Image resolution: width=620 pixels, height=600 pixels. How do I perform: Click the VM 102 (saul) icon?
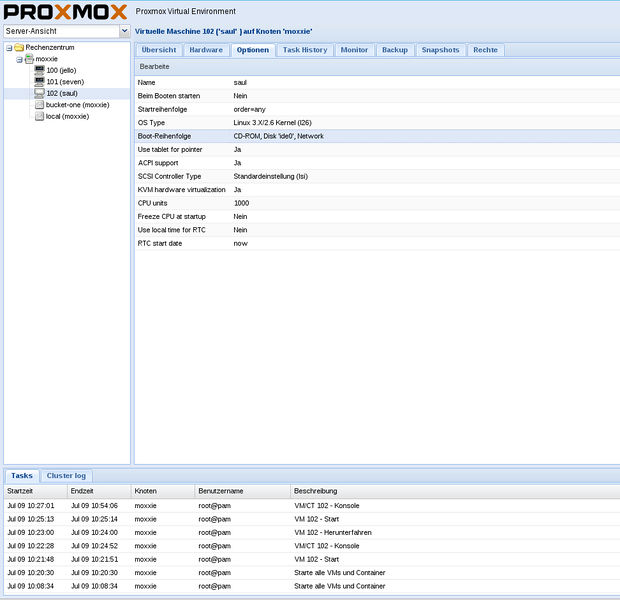click(x=39, y=93)
